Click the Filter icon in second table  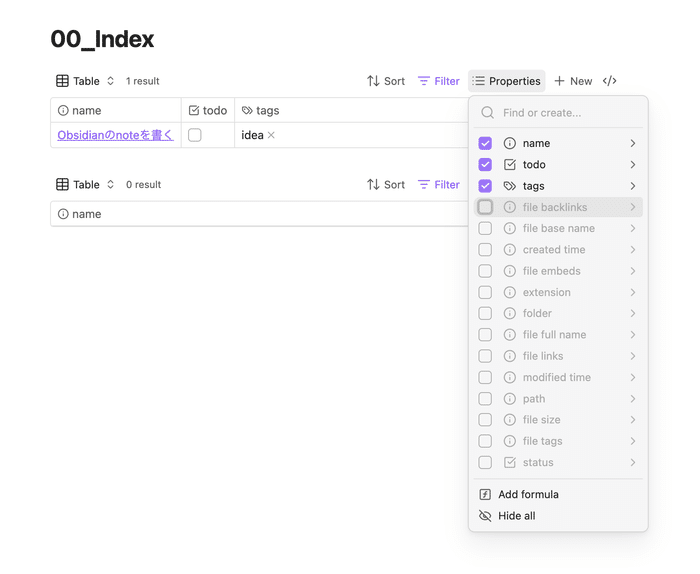[x=424, y=185]
